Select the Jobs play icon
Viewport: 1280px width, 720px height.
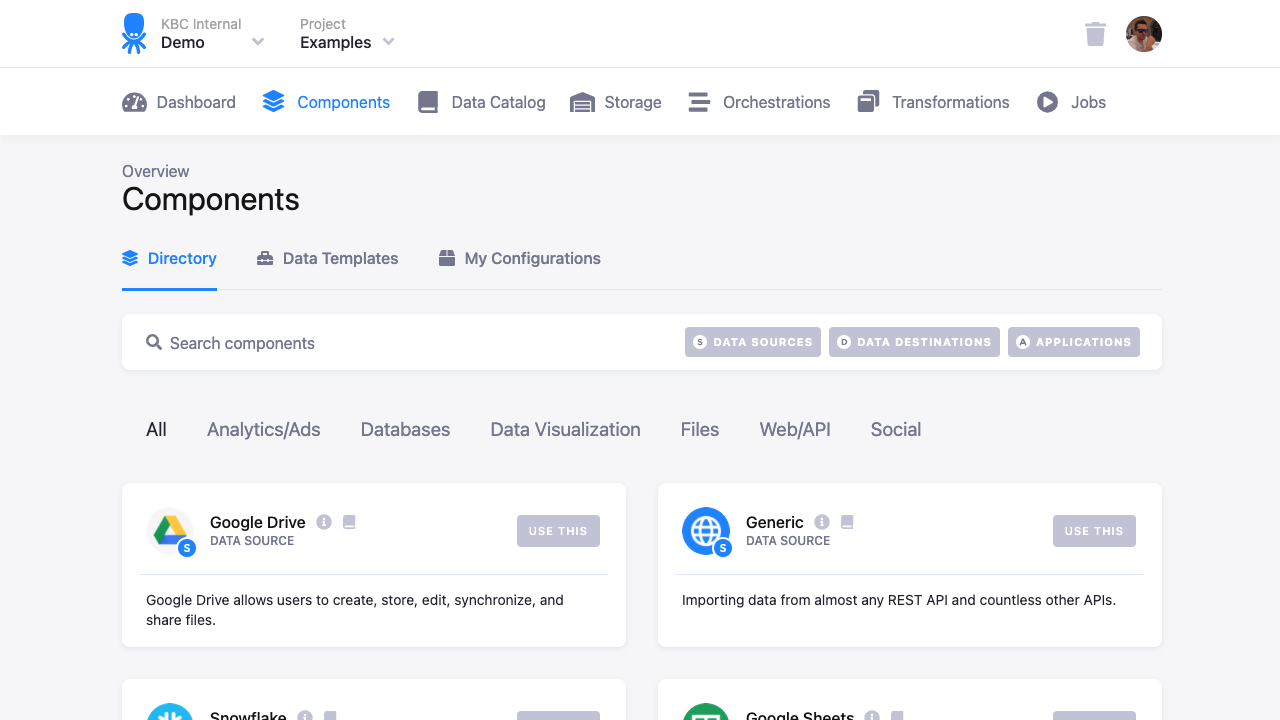[1046, 101]
